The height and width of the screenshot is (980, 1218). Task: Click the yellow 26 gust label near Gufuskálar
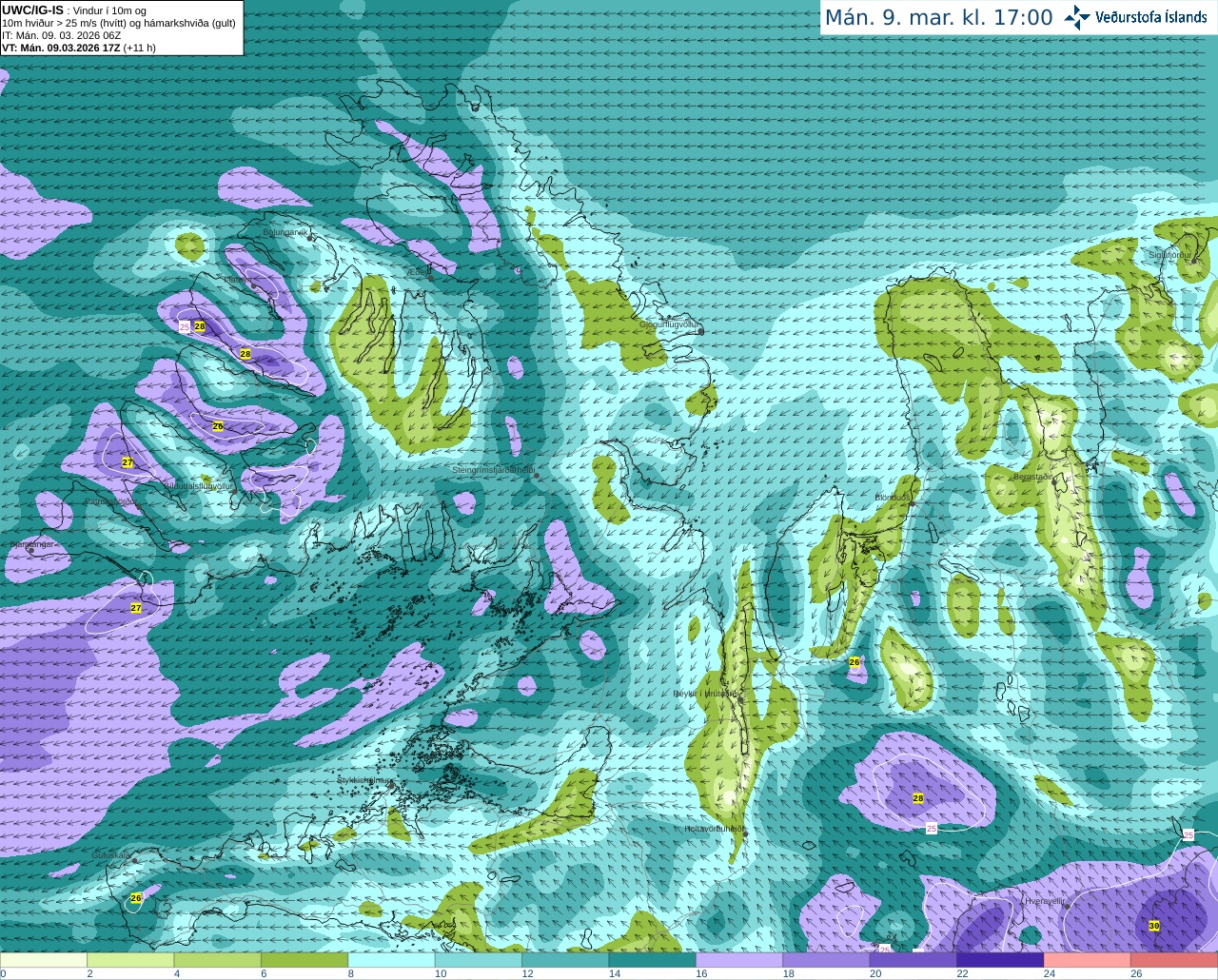[136, 898]
